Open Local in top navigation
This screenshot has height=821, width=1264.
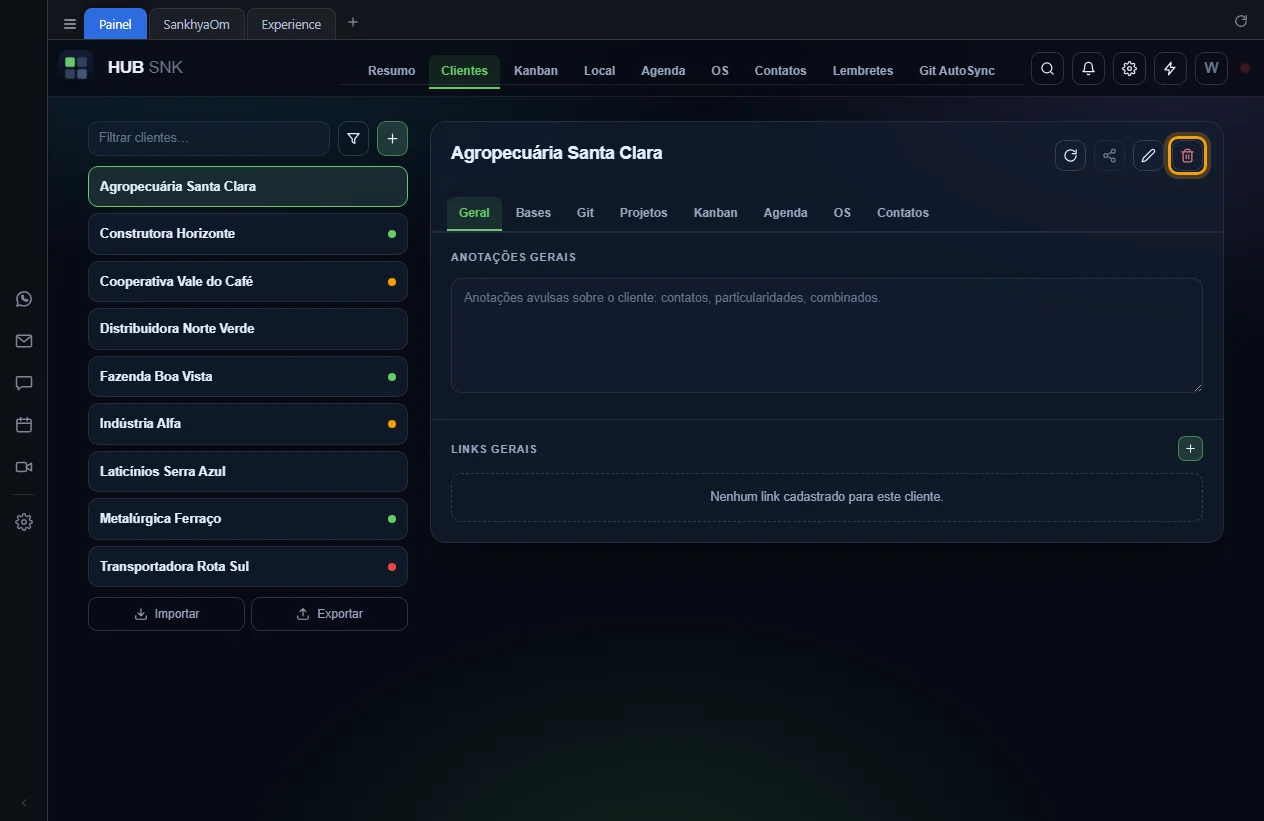[599, 71]
